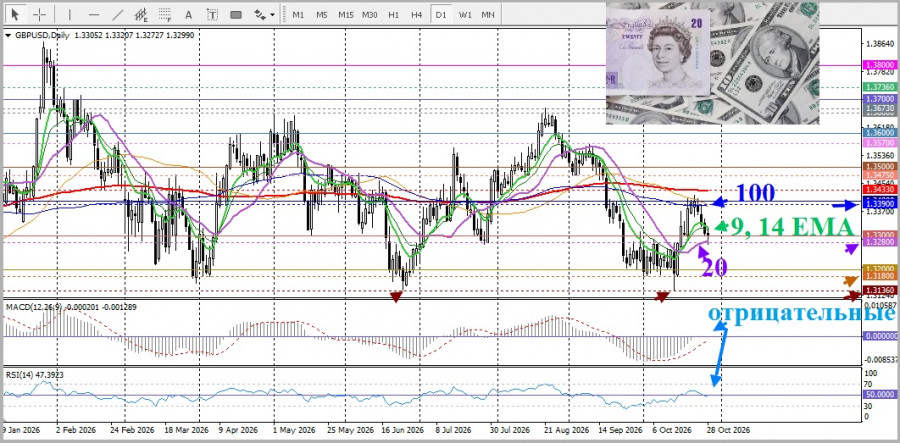The height and width of the screenshot is (443, 900).
Task: Open the arrows tool dropdown arrow
Action: point(272,15)
